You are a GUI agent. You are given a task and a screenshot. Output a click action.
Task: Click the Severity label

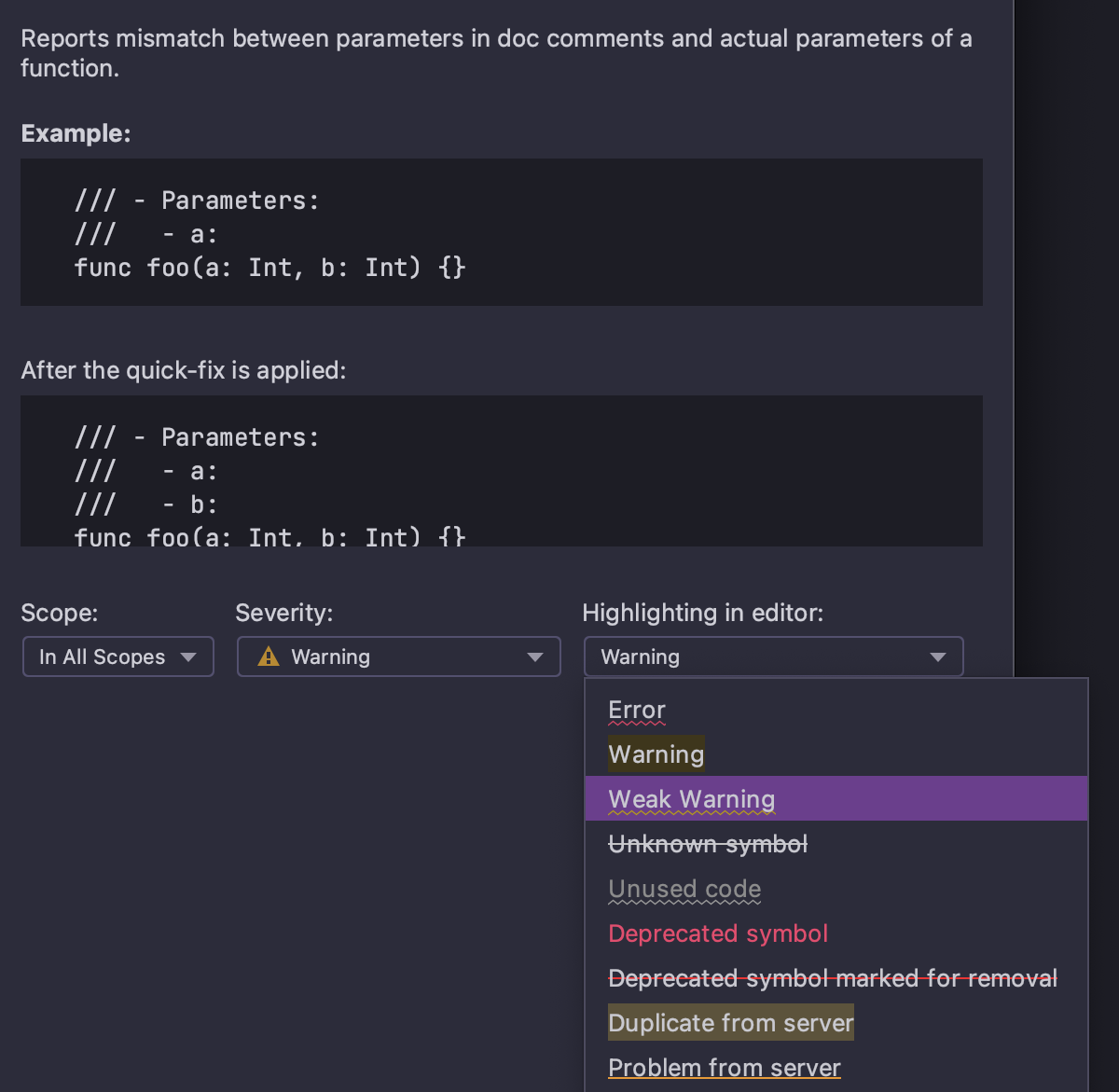point(283,613)
